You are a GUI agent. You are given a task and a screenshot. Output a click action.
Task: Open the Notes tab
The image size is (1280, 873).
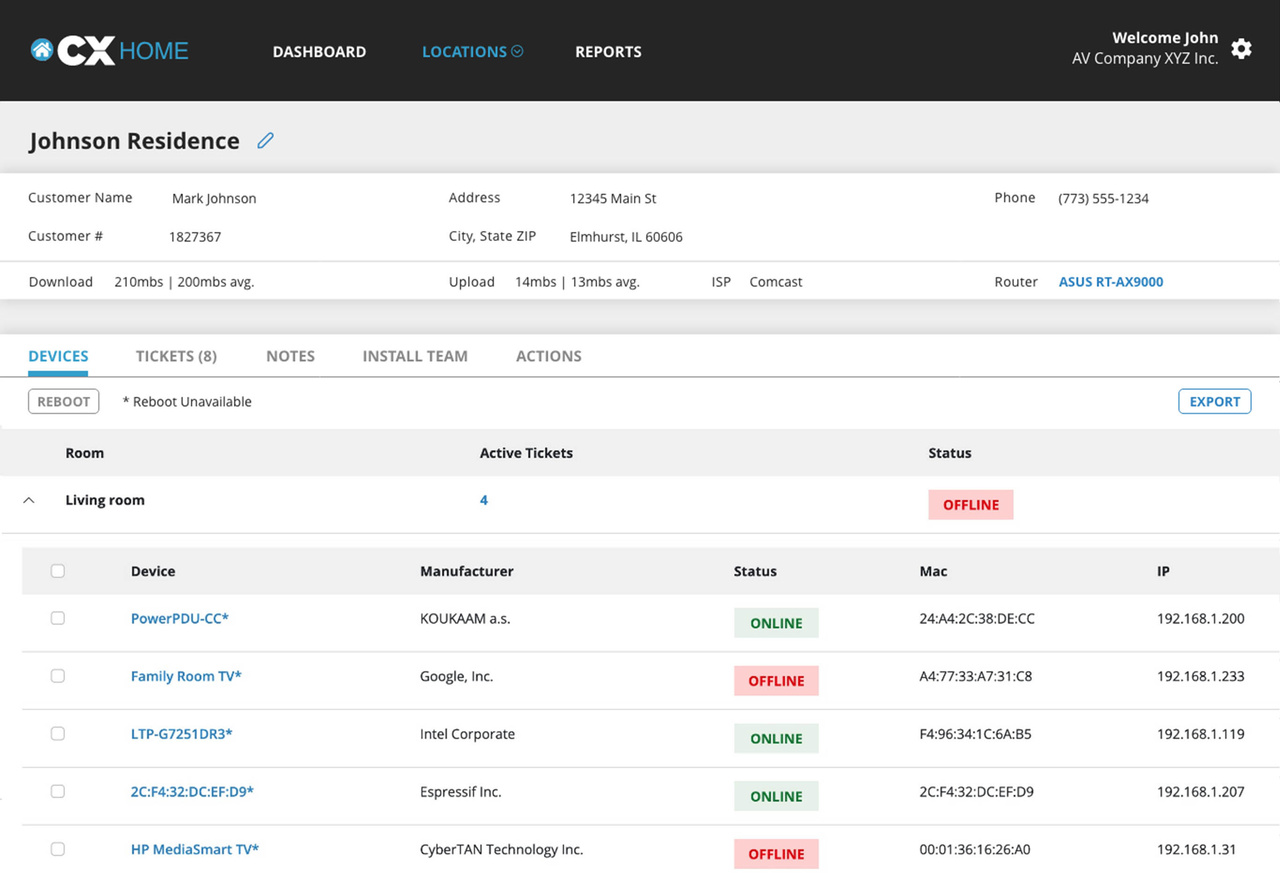click(290, 356)
